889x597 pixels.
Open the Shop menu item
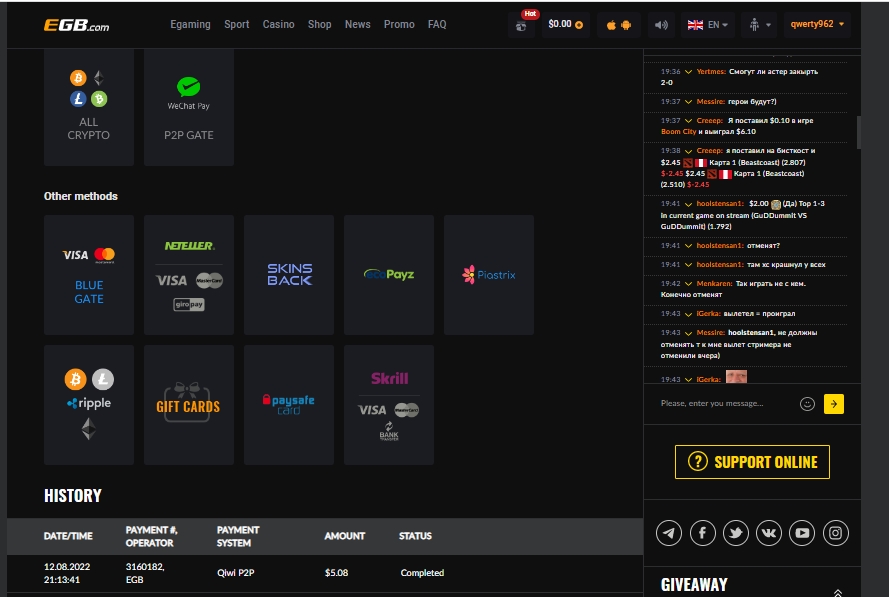[x=319, y=24]
